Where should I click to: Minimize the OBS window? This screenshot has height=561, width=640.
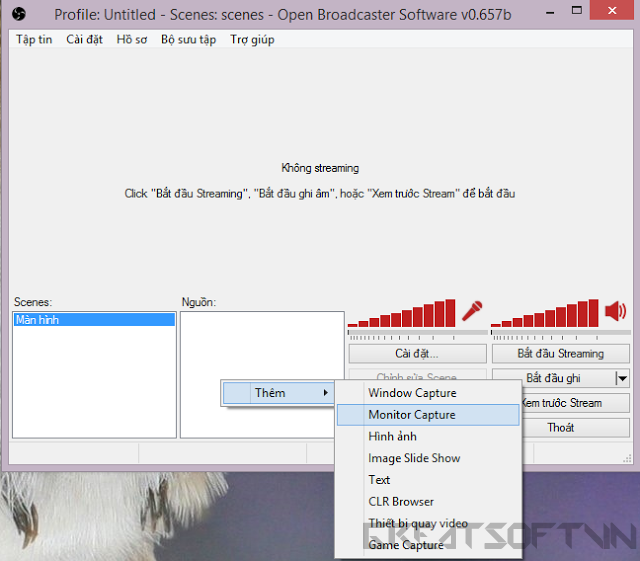550,12
